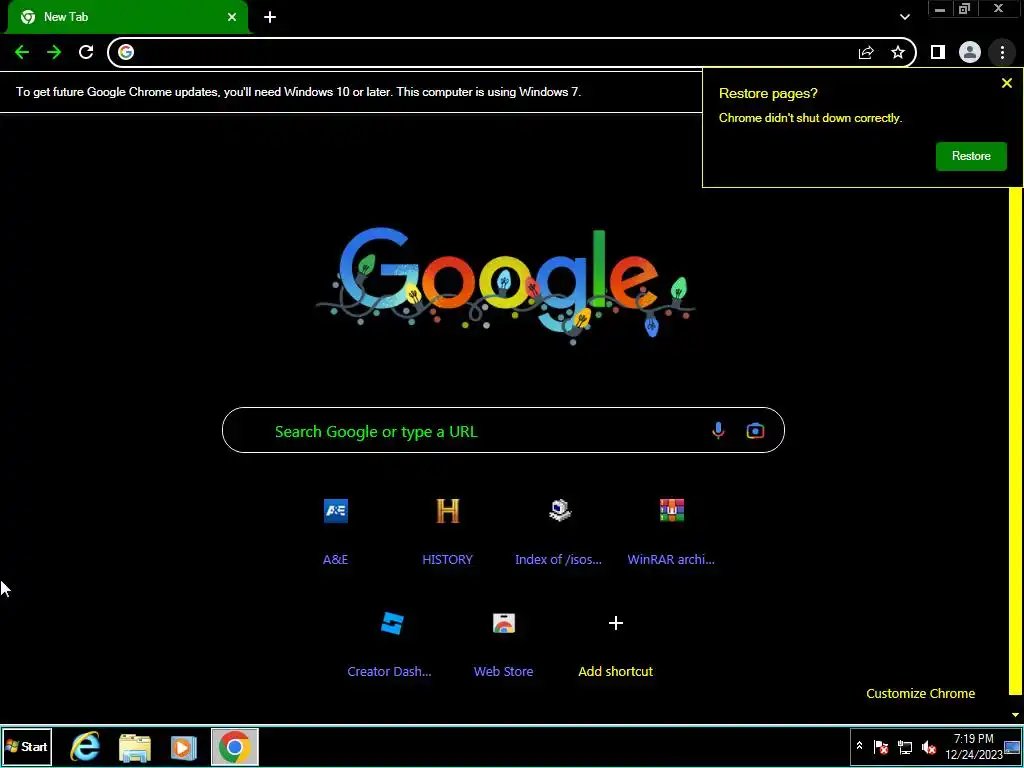This screenshot has height=768, width=1024.
Task: Click the yellow vertical scrollbar
Action: [1016, 441]
